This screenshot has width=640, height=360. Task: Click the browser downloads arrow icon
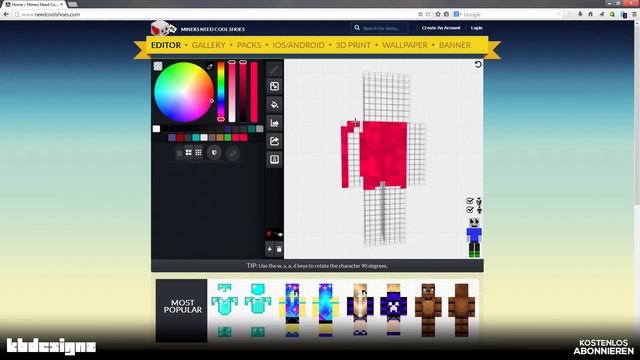[580, 14]
